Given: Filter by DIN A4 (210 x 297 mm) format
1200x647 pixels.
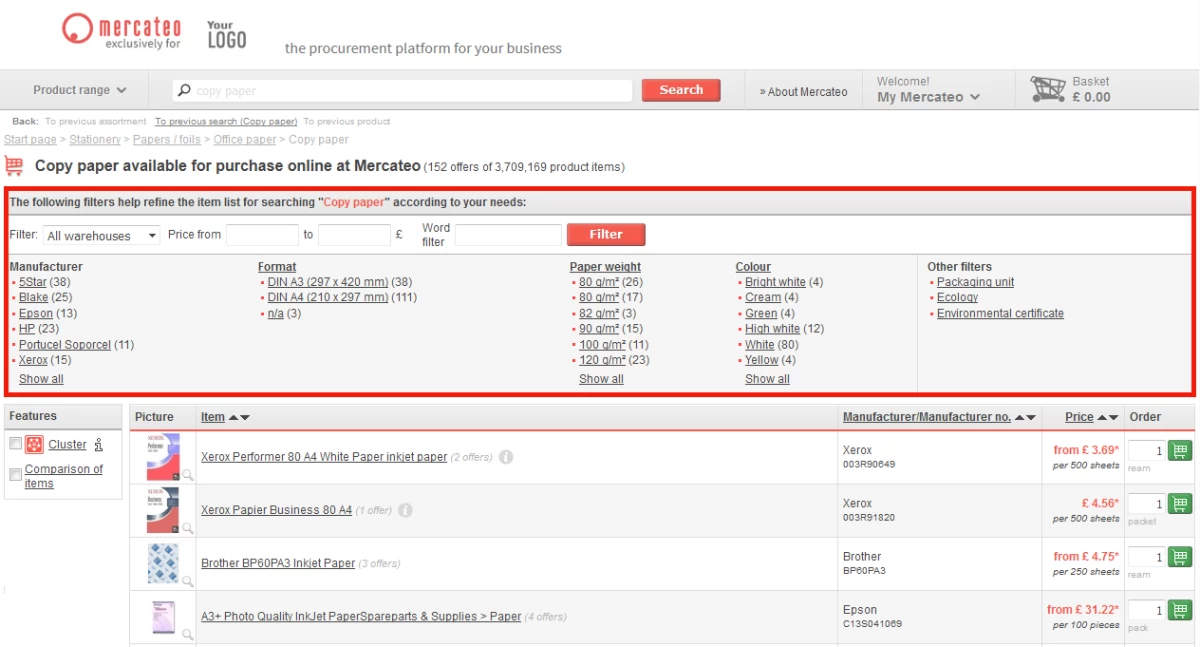Looking at the screenshot, I should pyautogui.click(x=327, y=297).
